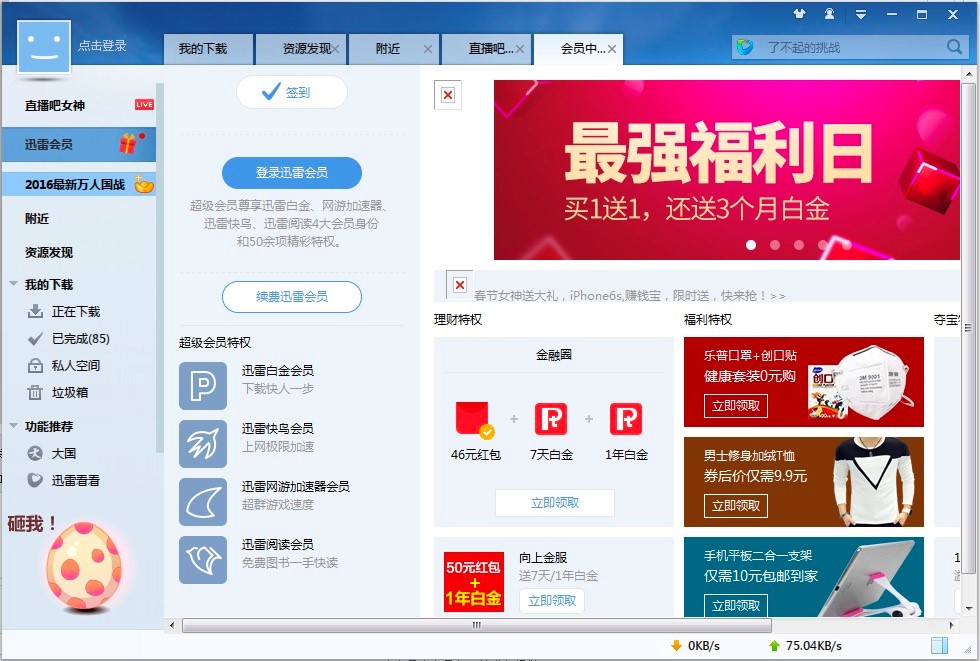Click the 迅雷看看 icon in sidebar

click(36, 480)
